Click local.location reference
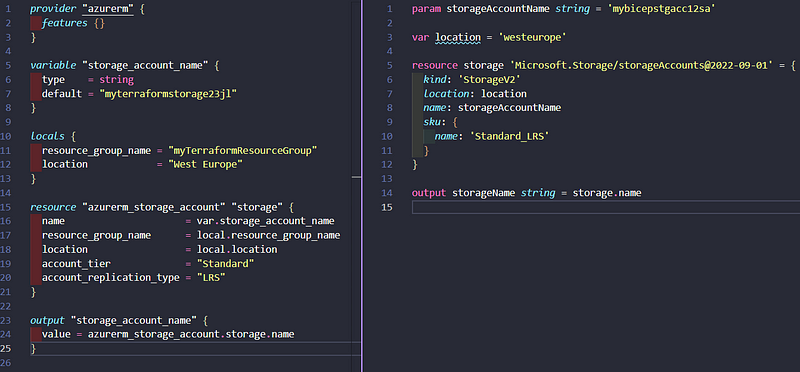 tap(237, 250)
